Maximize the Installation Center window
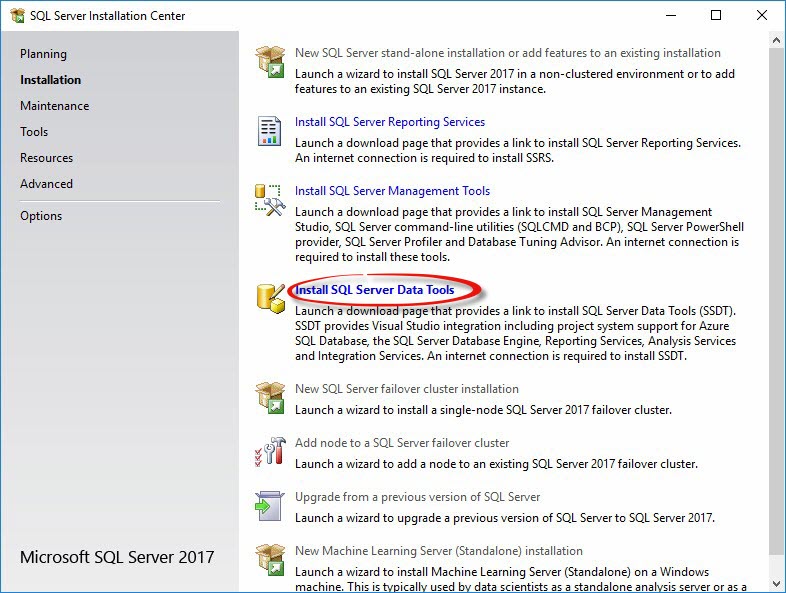The height and width of the screenshot is (593, 786). click(716, 16)
